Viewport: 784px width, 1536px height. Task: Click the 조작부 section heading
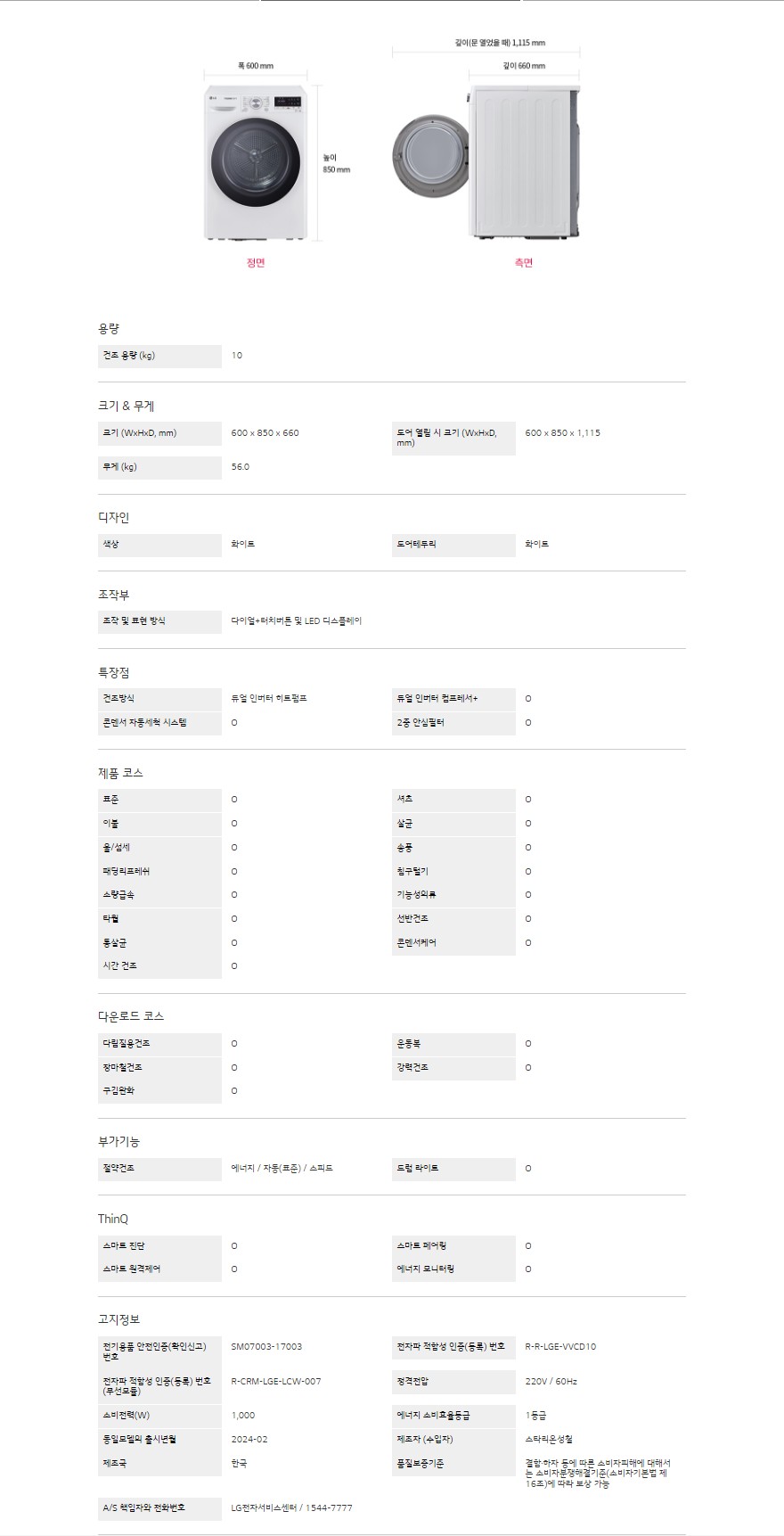[113, 596]
